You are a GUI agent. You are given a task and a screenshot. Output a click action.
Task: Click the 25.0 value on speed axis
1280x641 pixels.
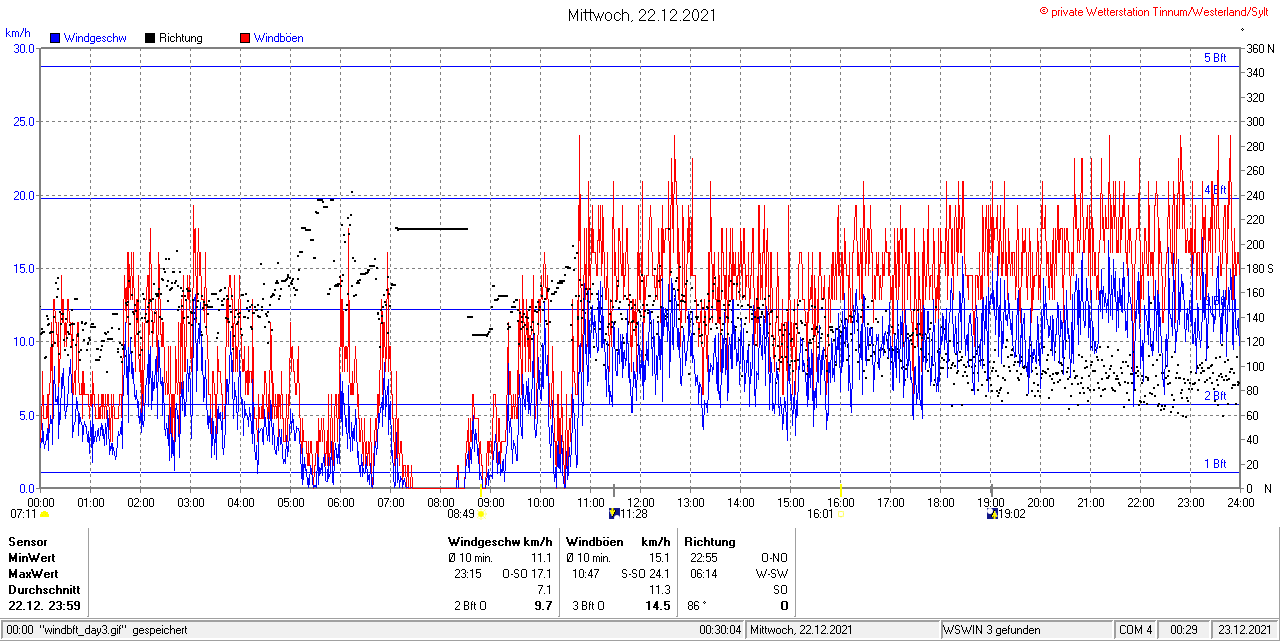23,121
